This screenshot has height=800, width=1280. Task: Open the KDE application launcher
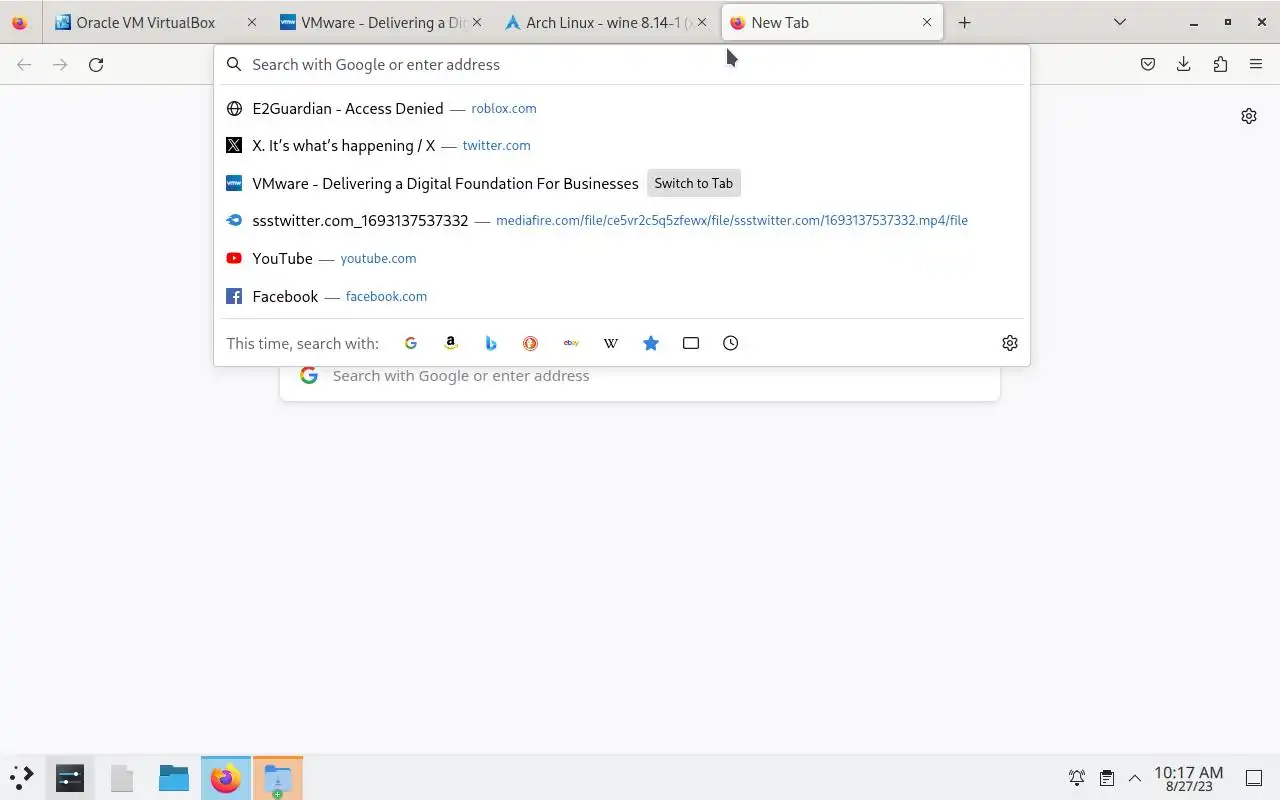pos(22,777)
